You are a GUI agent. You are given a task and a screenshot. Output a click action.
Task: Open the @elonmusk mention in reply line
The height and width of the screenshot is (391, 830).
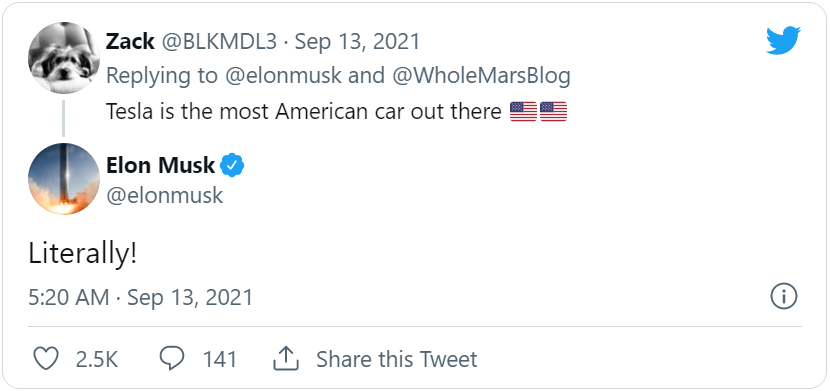[x=283, y=76]
